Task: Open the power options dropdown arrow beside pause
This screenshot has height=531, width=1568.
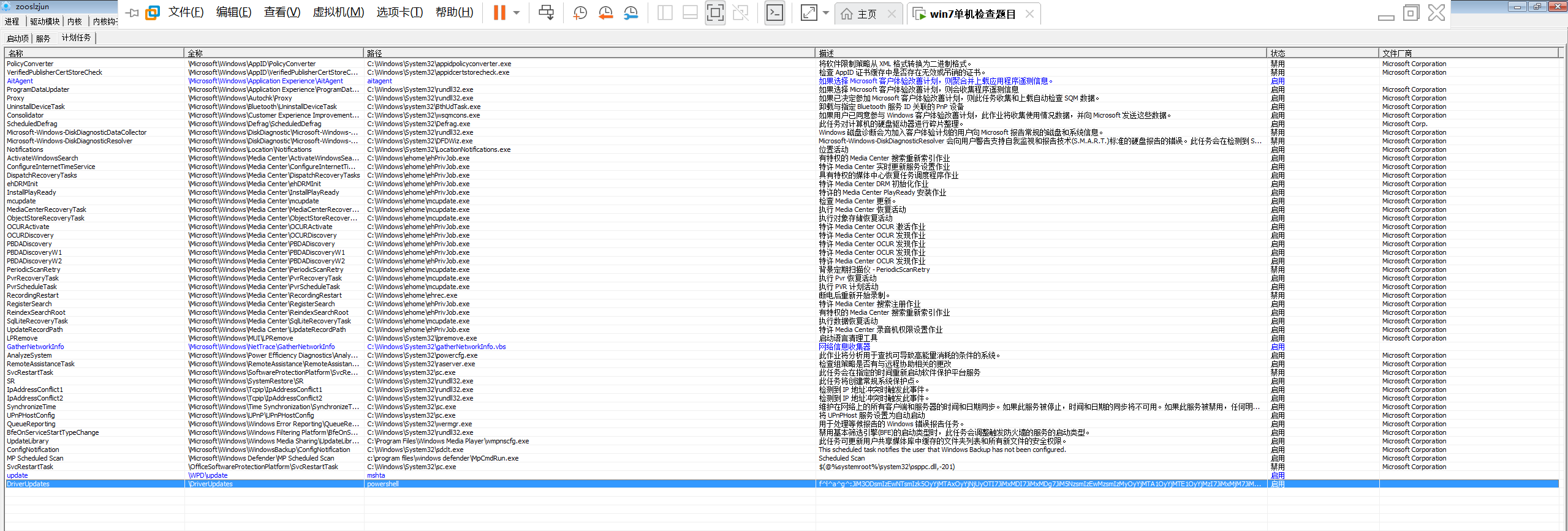Action: 517,13
